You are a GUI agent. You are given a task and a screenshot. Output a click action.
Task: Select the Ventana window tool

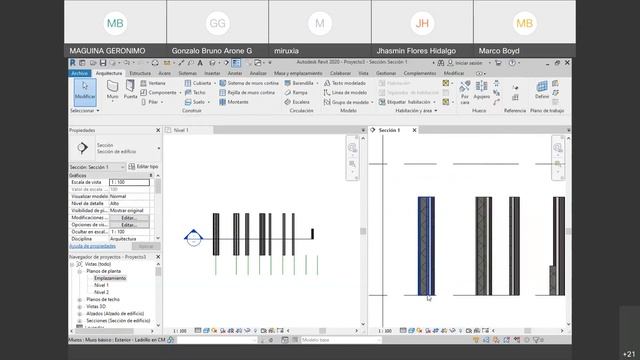coord(153,83)
